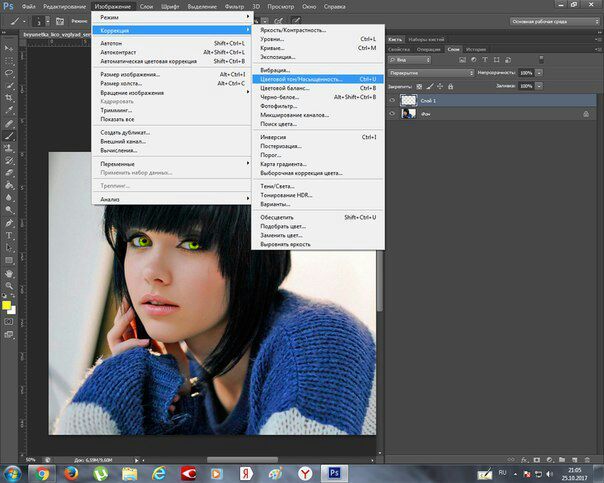Expand 'Вращение изображения' submenu

coord(171,92)
